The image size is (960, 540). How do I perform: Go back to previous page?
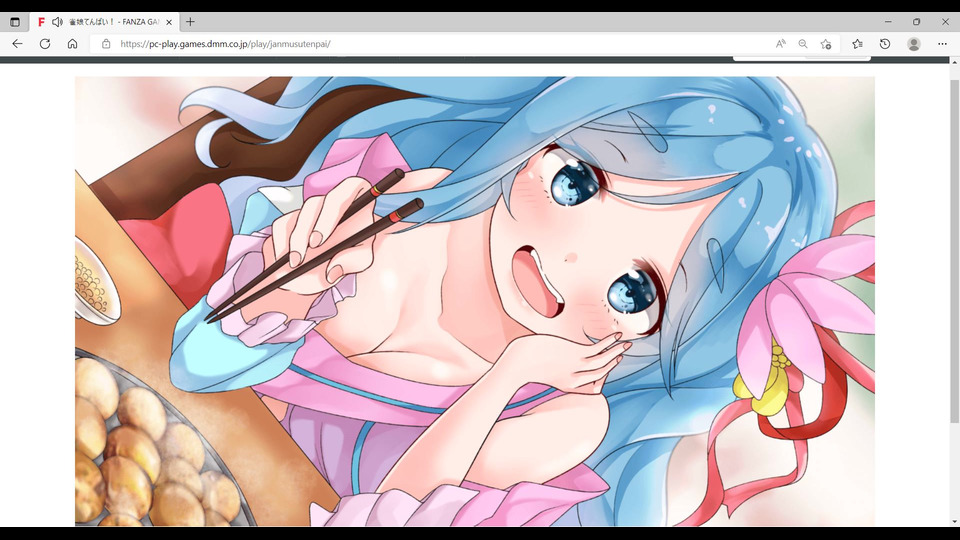pyautogui.click(x=17, y=44)
